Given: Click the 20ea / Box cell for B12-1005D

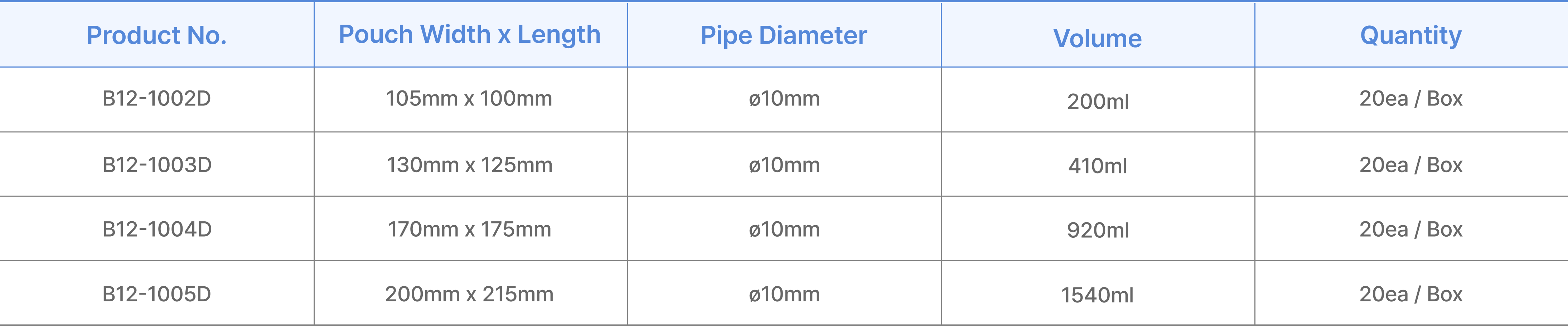Looking at the screenshot, I should [1410, 295].
